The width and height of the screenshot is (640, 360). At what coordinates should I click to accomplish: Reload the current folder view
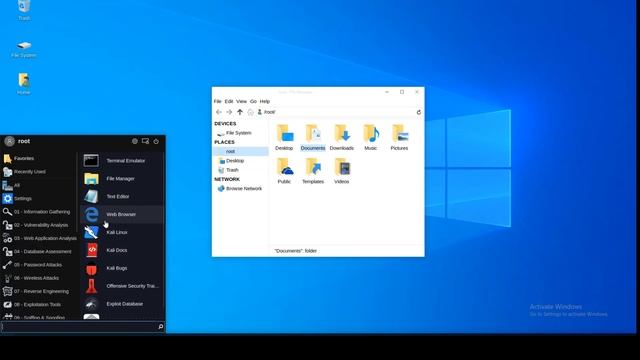pyautogui.click(x=419, y=112)
